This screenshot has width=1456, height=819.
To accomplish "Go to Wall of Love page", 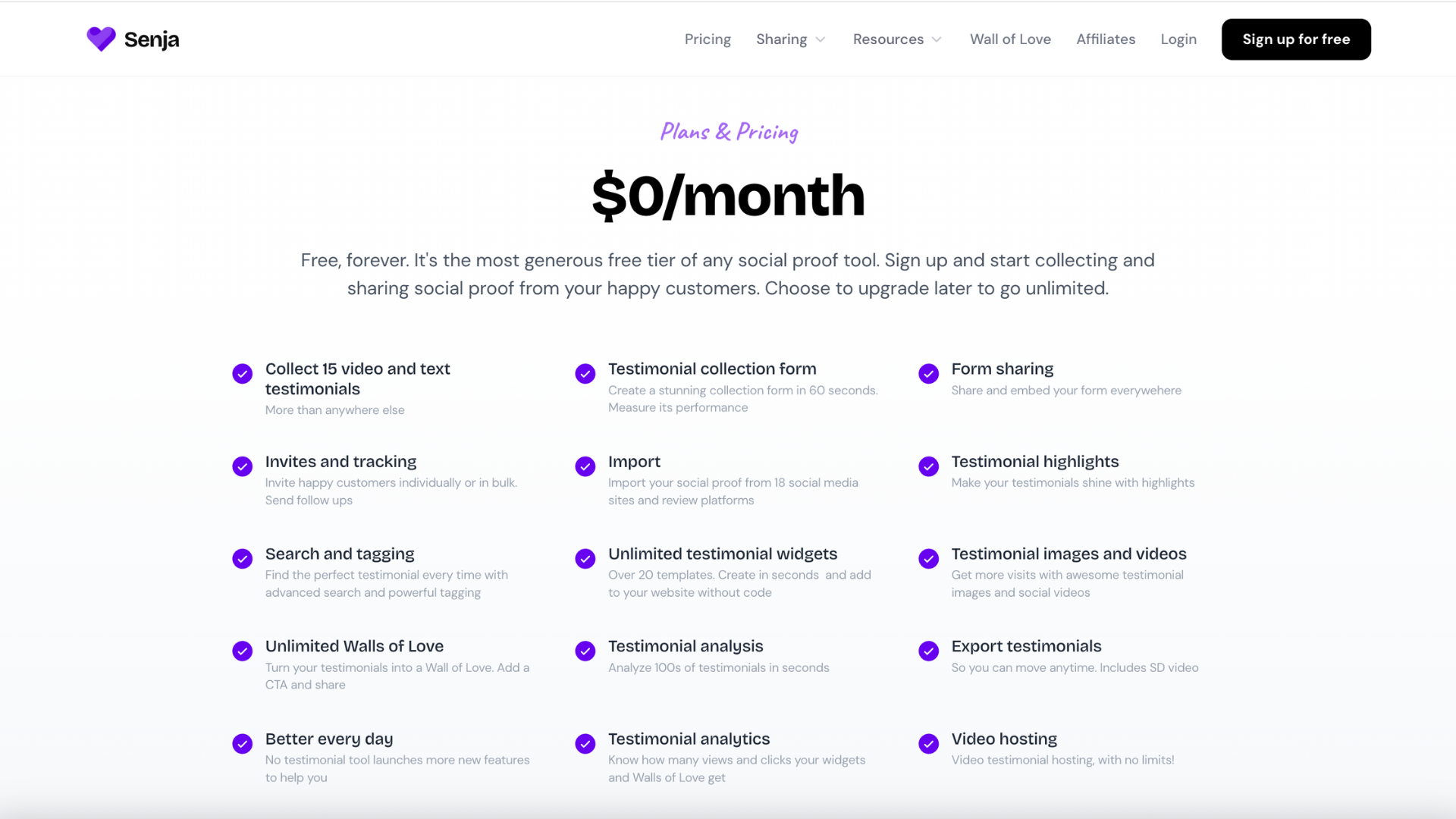I will (1010, 39).
